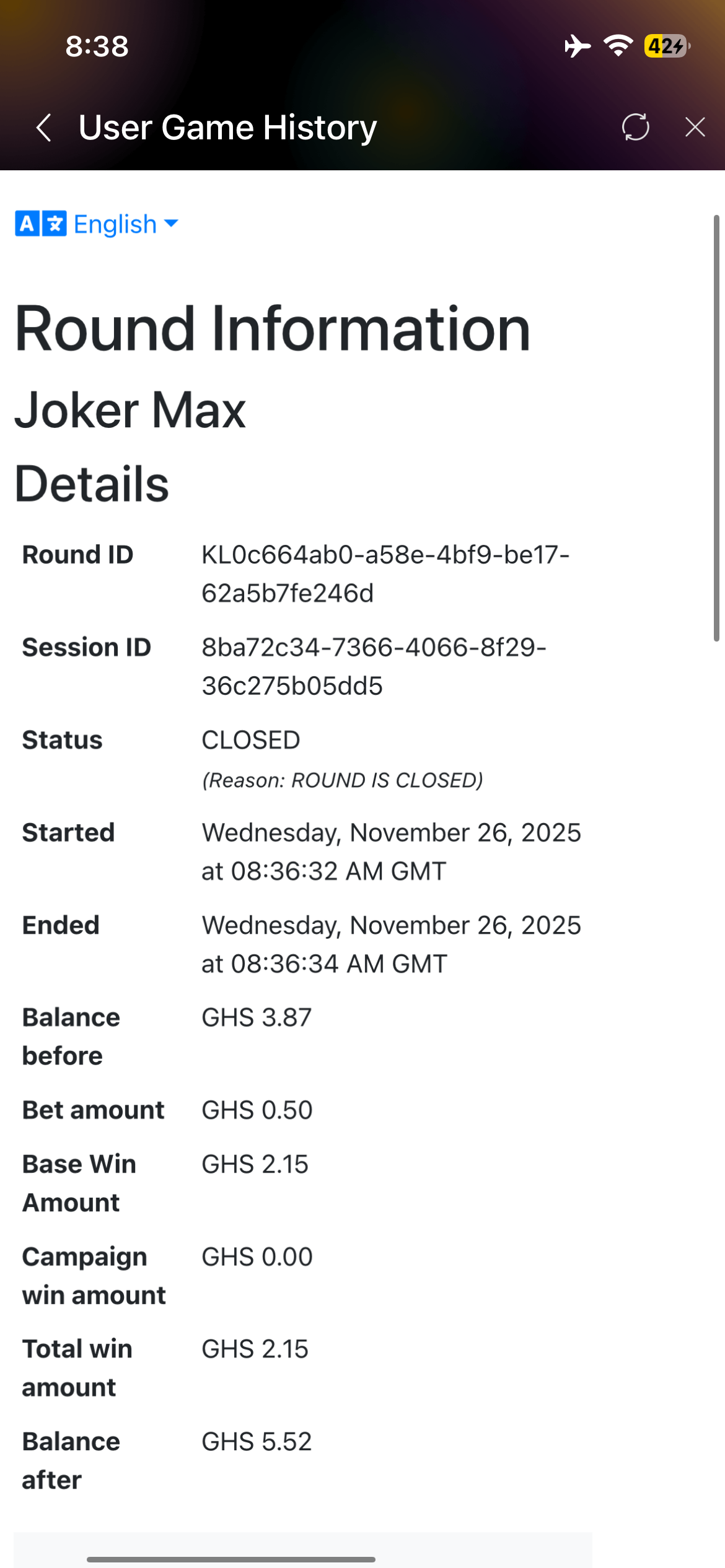
Task: Tap the Bet amount value GHS 0.50
Action: pyautogui.click(x=257, y=1110)
